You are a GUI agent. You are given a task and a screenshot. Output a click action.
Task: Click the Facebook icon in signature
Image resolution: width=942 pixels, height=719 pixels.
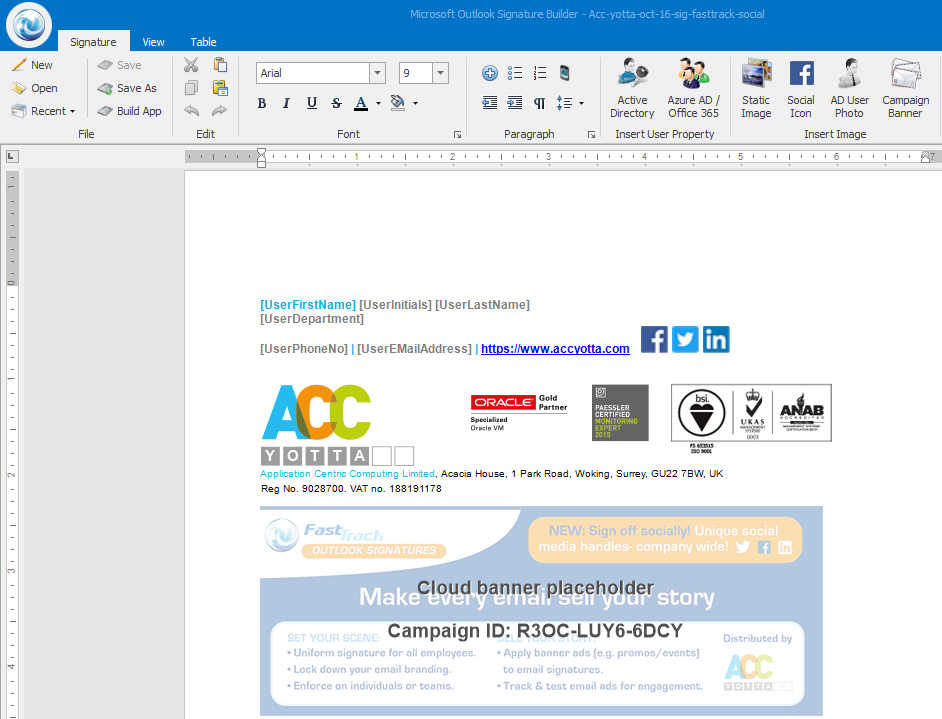click(654, 339)
